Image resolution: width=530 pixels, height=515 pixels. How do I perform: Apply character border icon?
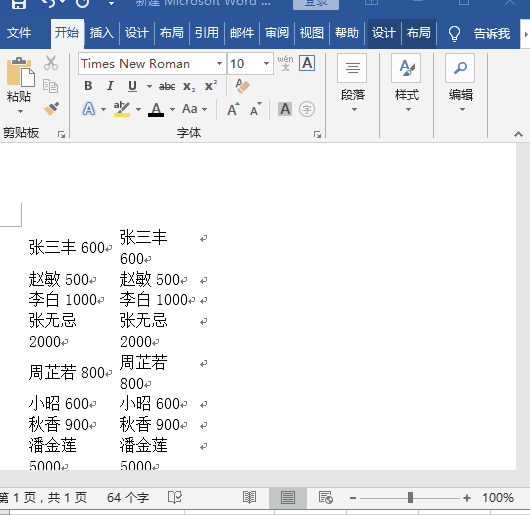(x=307, y=63)
